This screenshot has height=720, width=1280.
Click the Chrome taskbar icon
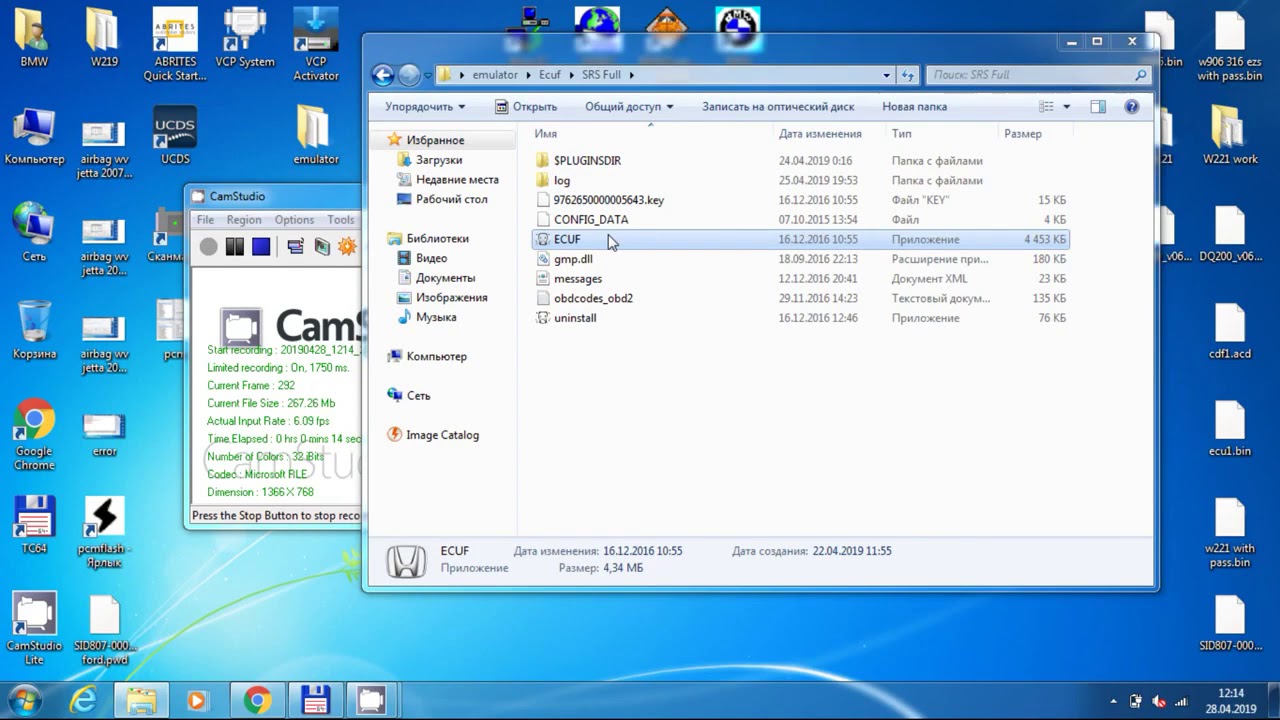(x=257, y=701)
